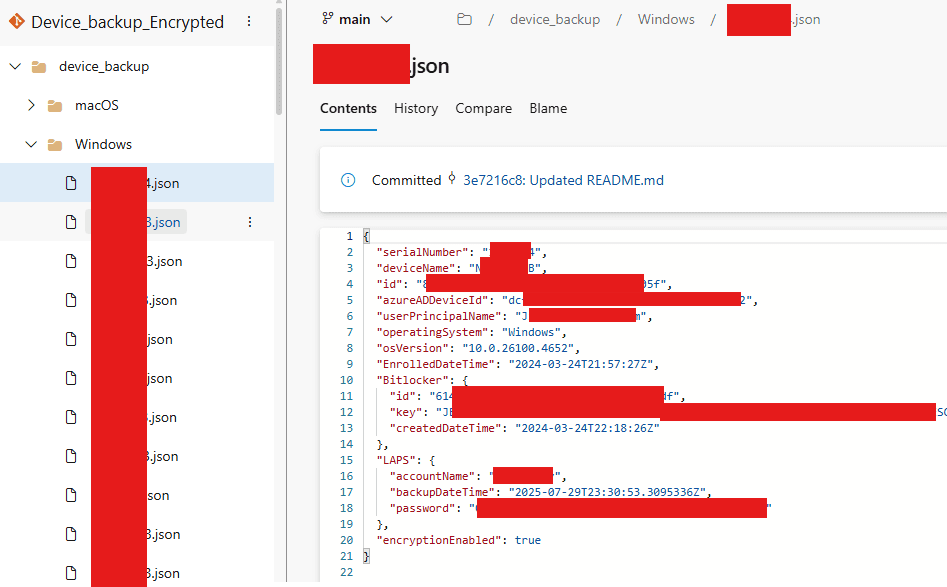Open the kebab menu beside Device_backup_Encrypted
947x587 pixels.
coord(248,20)
